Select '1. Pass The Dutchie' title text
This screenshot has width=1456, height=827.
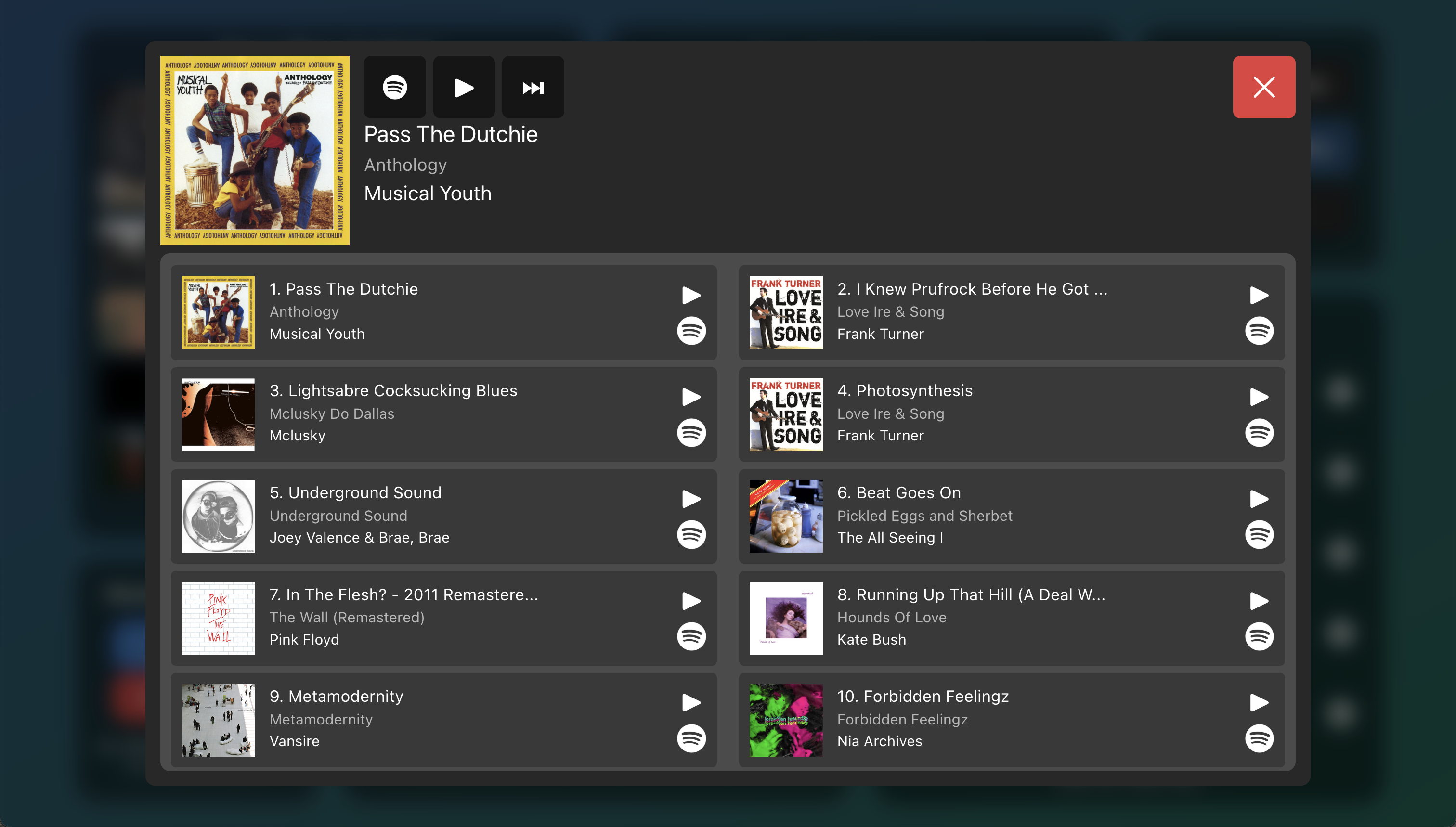pos(344,288)
